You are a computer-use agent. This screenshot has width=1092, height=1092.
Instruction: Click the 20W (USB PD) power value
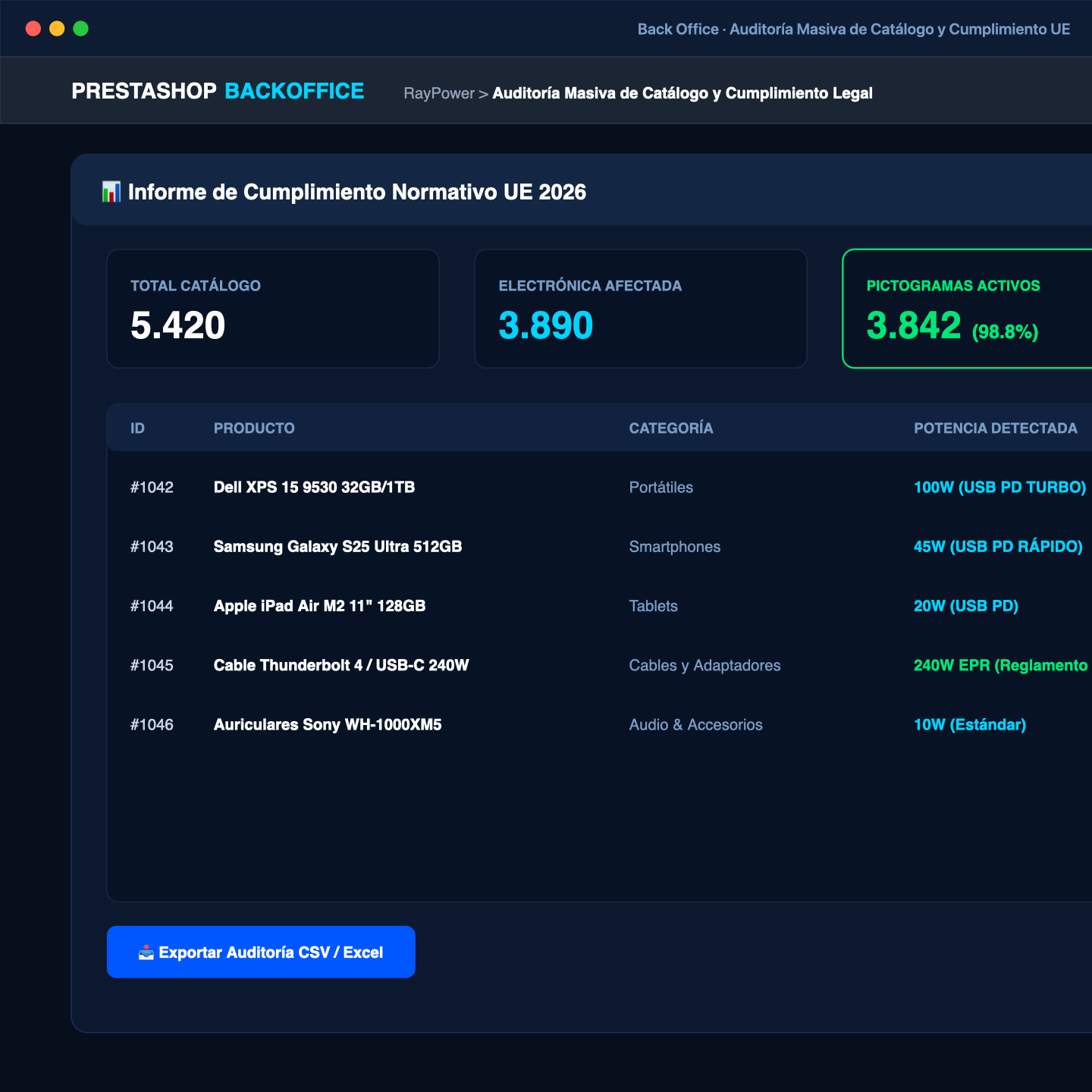[x=966, y=606]
